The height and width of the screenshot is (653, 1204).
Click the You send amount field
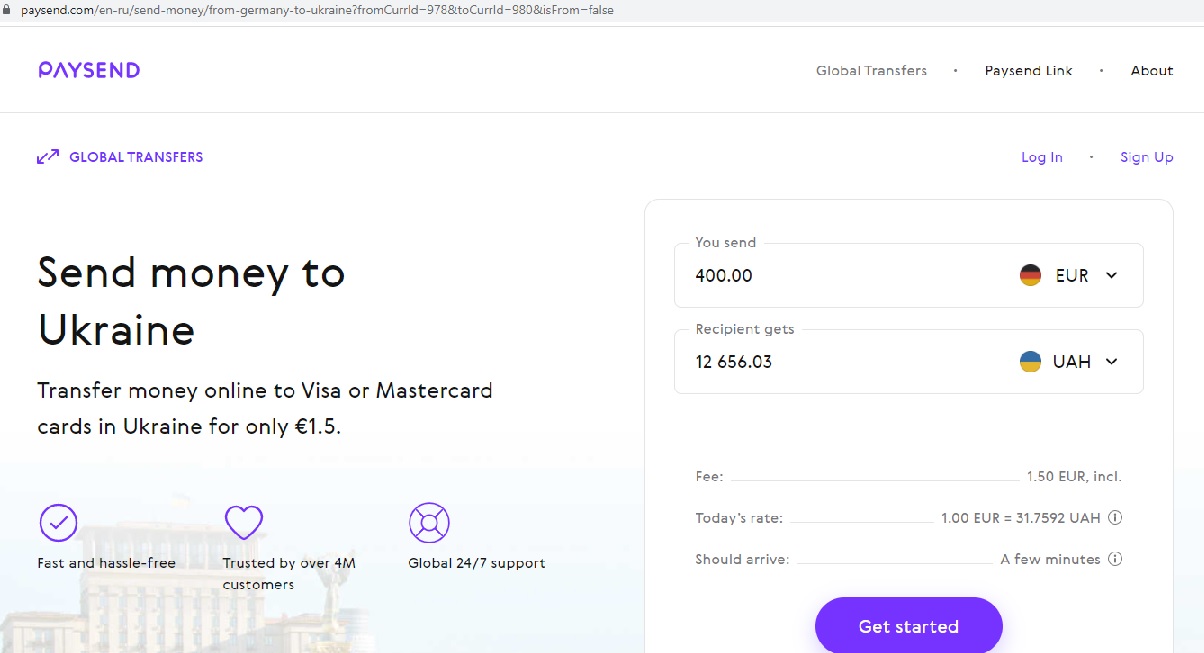(x=840, y=276)
